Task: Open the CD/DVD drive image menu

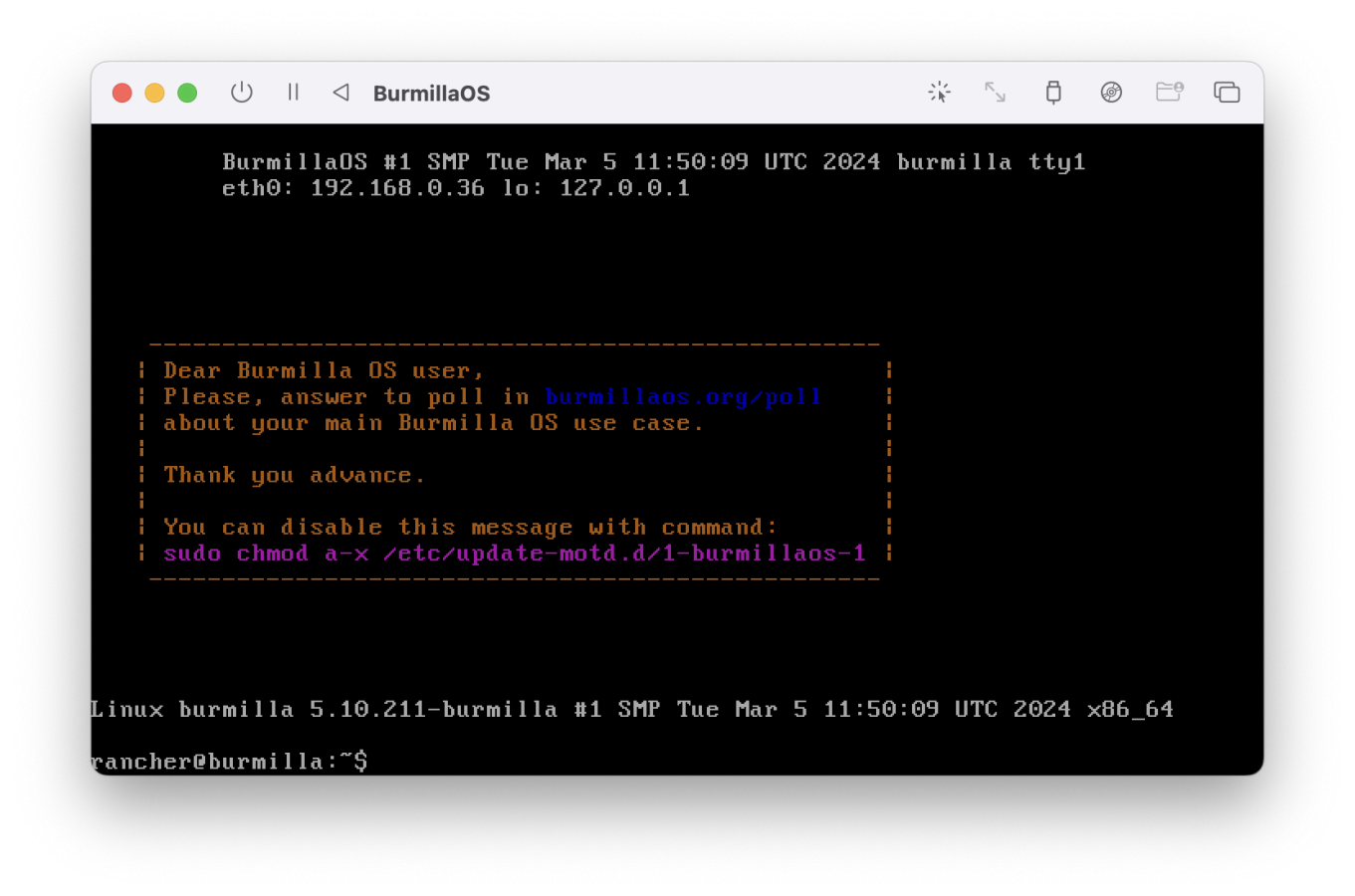Action: 1111,93
